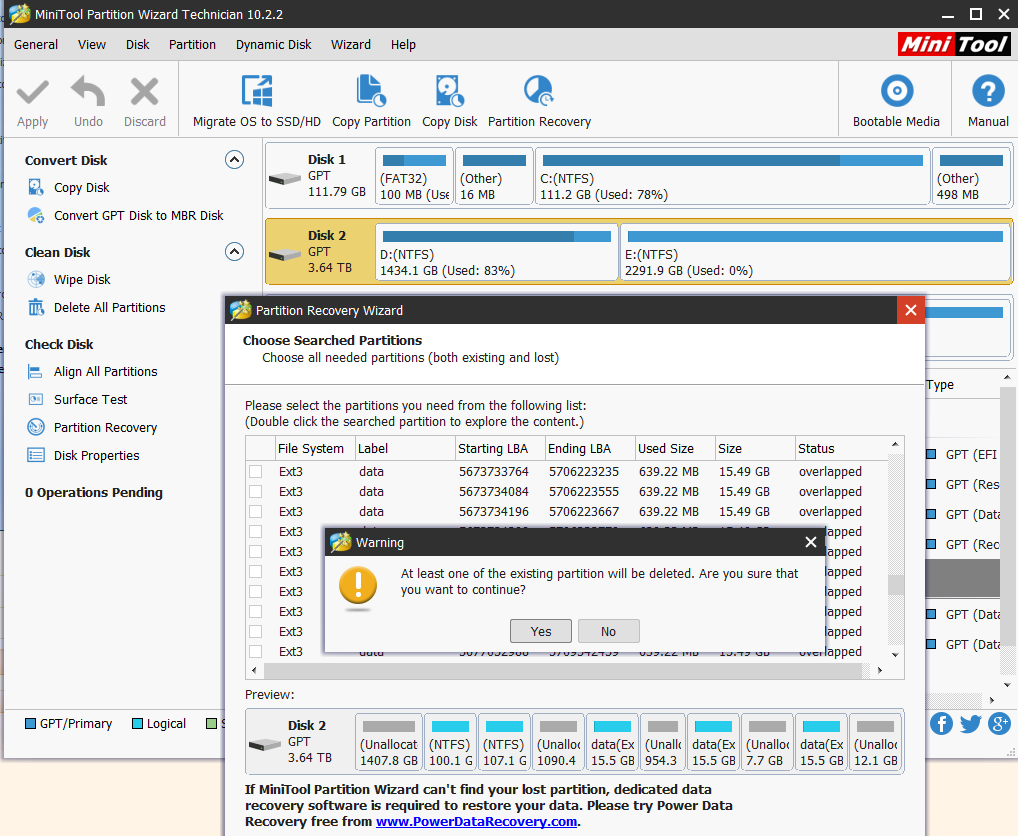Select D:(NTFS) partition on Disk 2
This screenshot has height=836, width=1018.
coord(496,252)
